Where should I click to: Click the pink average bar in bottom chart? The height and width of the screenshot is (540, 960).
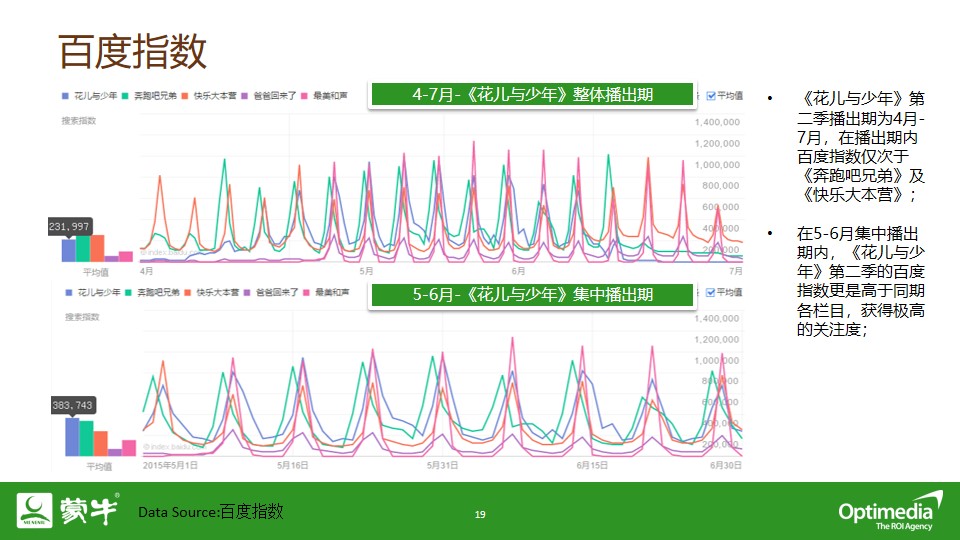(129, 448)
